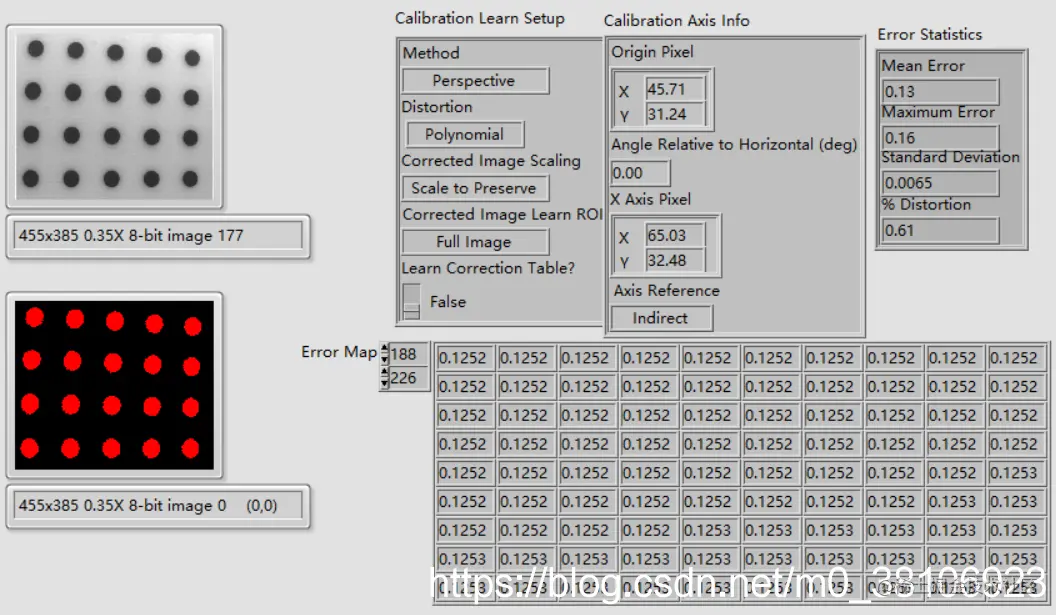Click the Standard Deviation label
The width and height of the screenshot is (1056, 615).
pyautogui.click(x=950, y=157)
